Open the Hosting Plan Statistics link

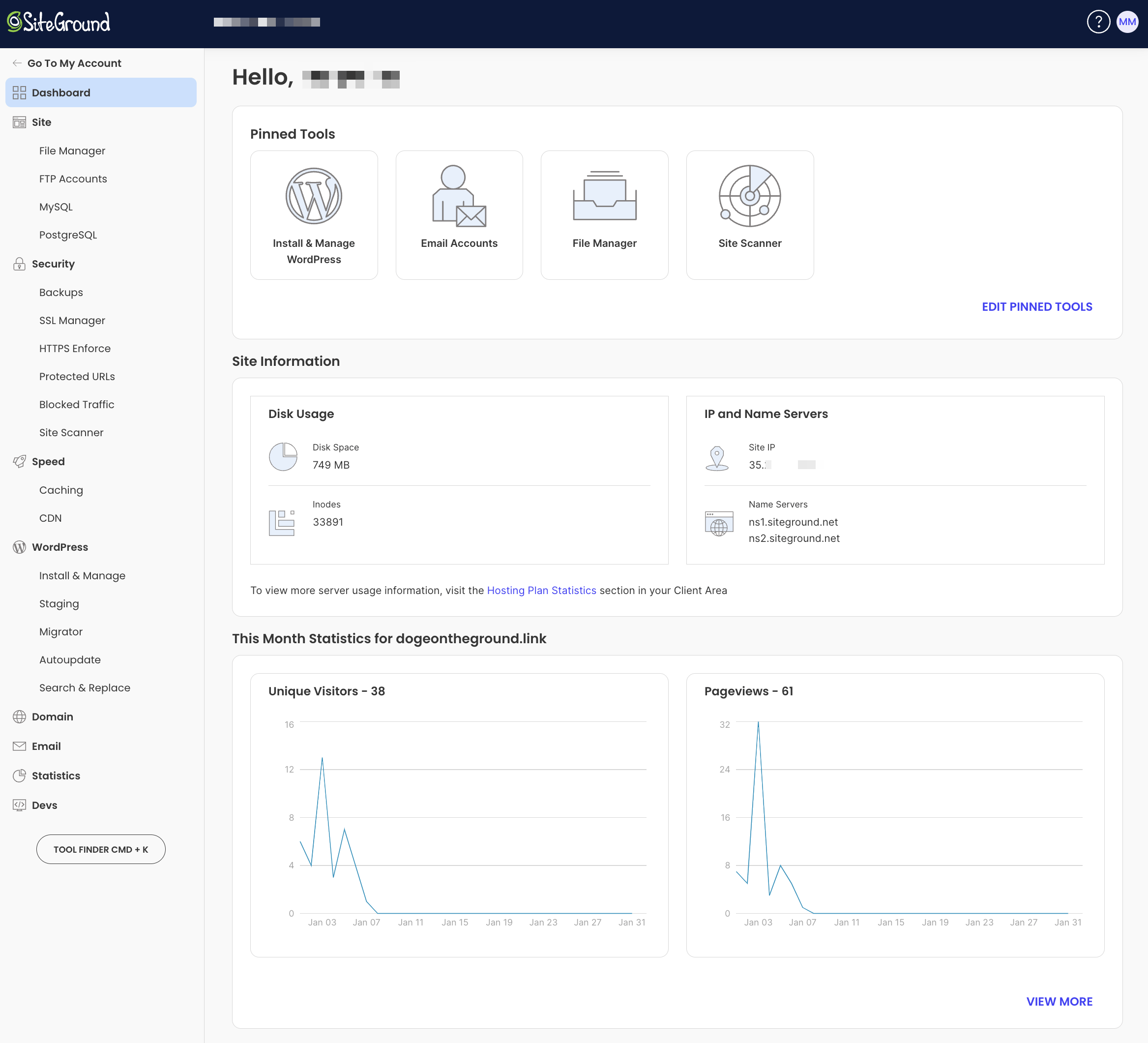(x=541, y=590)
